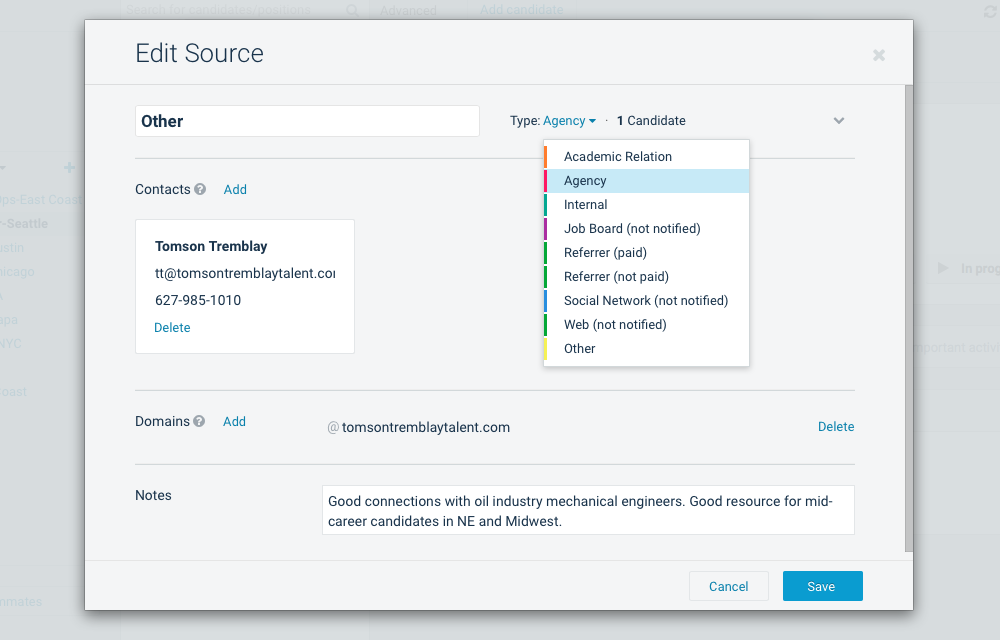
Task: Open the Type: Agency dropdown
Action: pos(569,121)
